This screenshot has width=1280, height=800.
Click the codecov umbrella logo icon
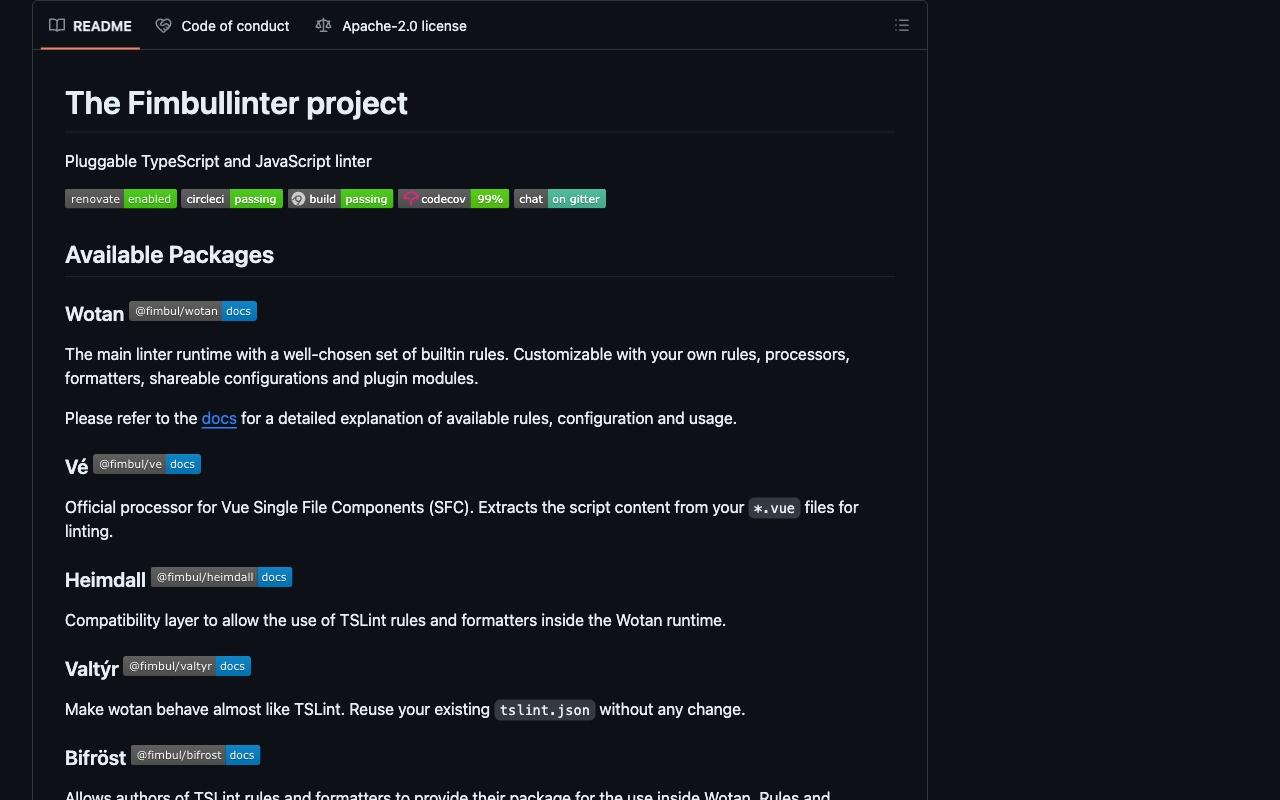point(410,199)
